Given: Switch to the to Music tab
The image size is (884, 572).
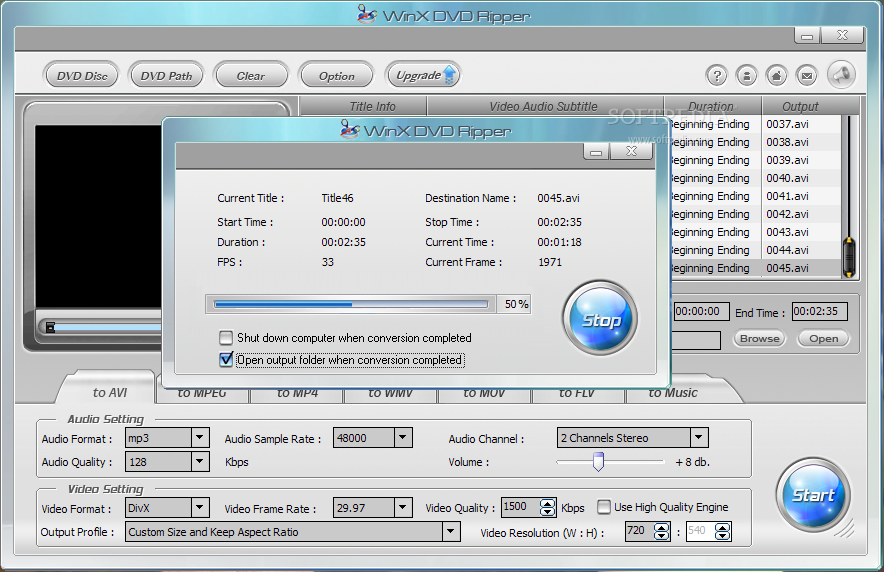Looking at the screenshot, I should tap(673, 394).
